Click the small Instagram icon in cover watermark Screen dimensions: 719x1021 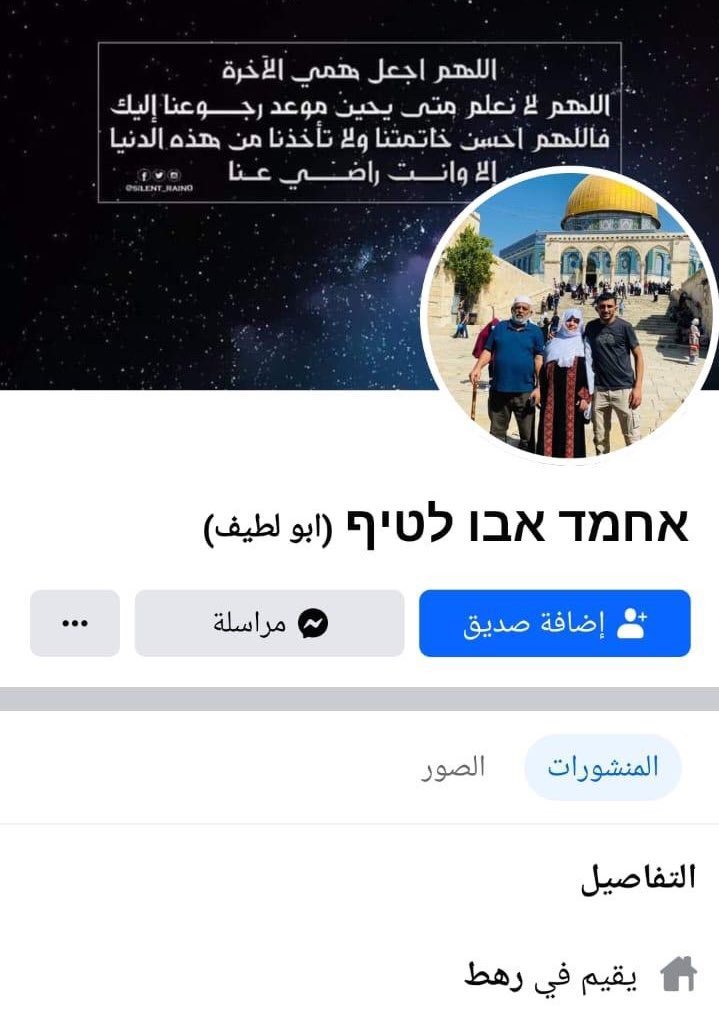pos(173,175)
